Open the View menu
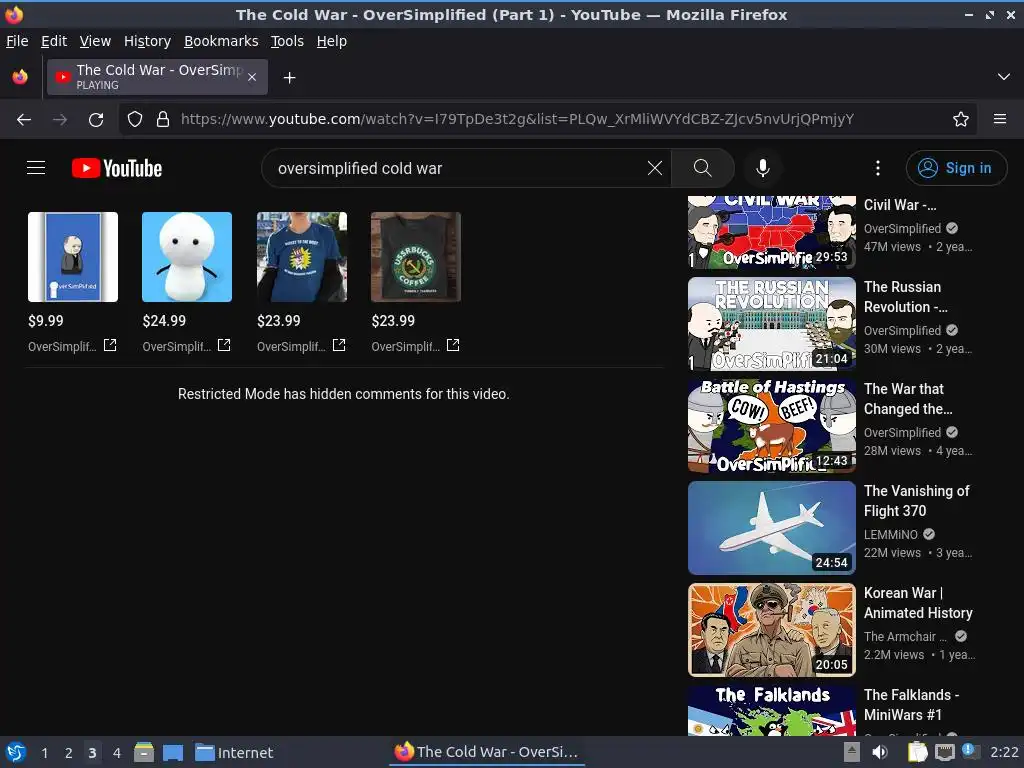This screenshot has height=768, width=1024. 95,41
